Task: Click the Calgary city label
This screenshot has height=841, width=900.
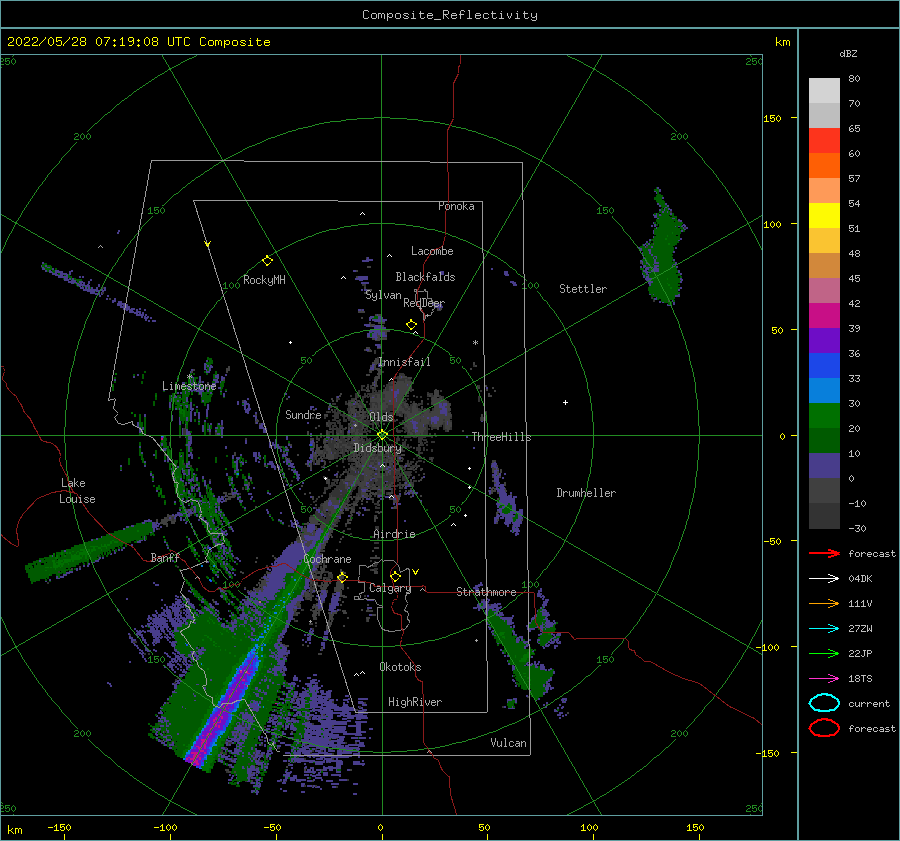Action: [390, 588]
